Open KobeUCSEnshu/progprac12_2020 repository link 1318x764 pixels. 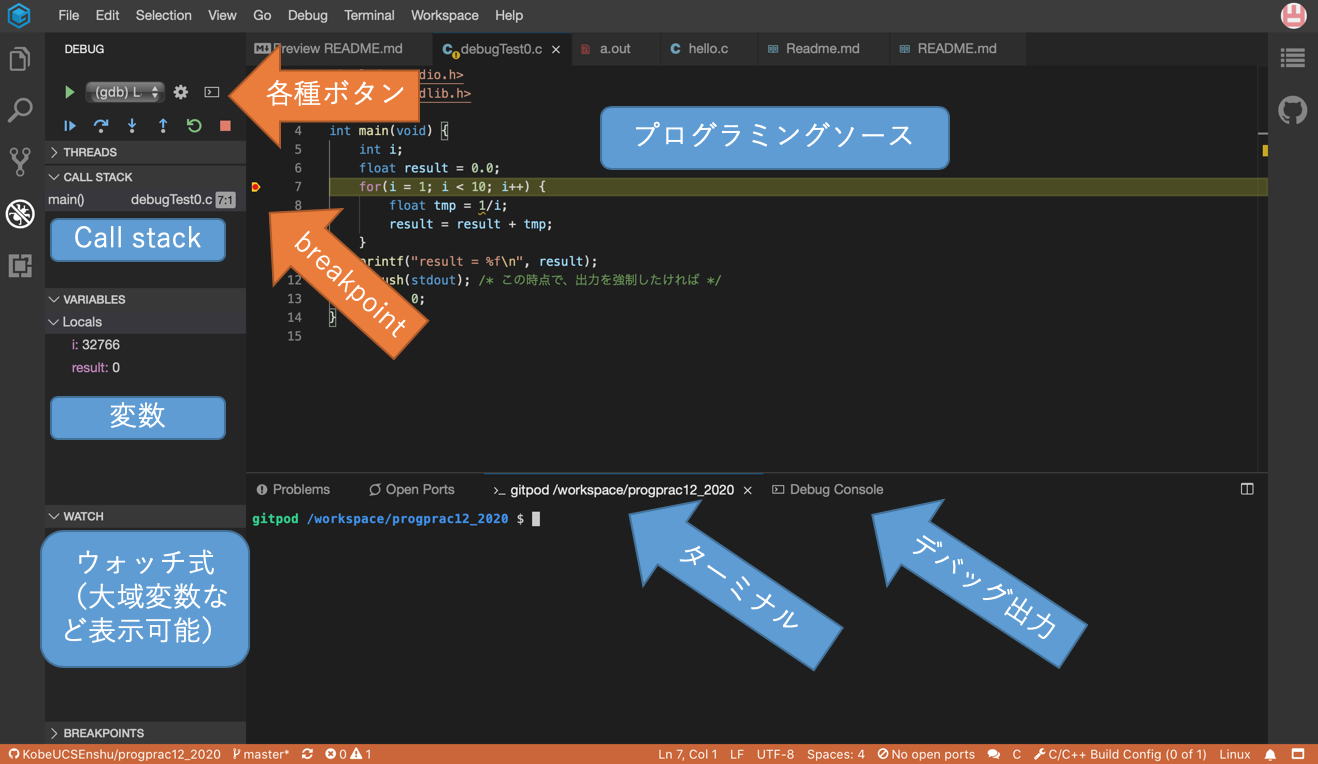pos(114,754)
